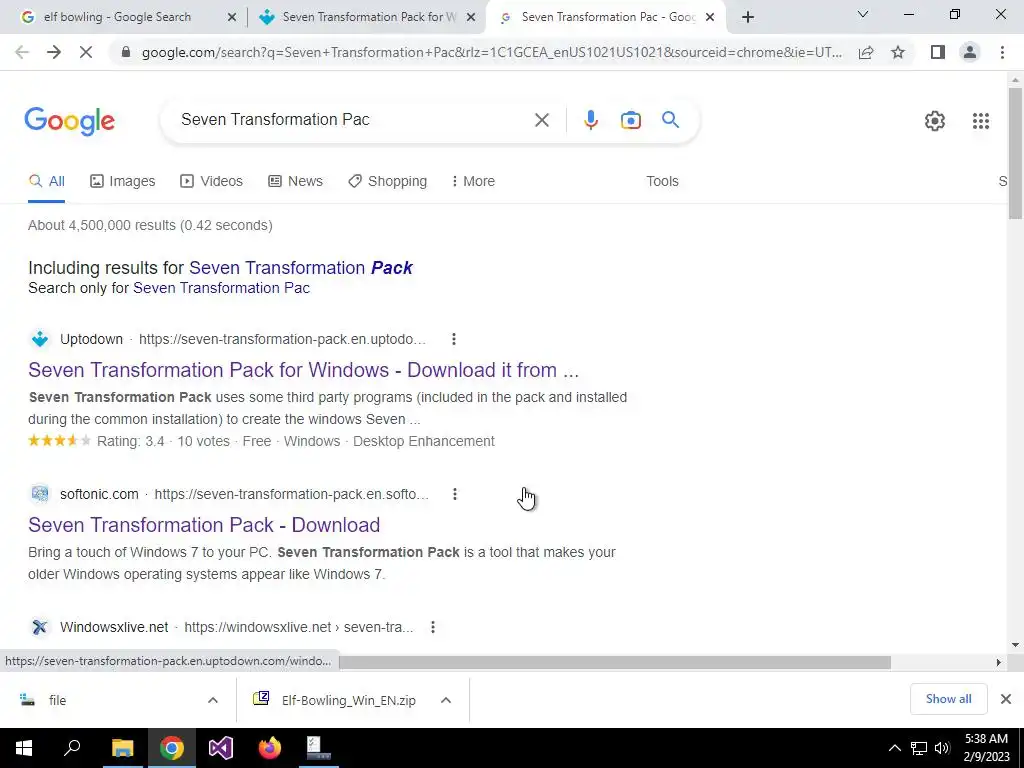
Task: Open the Chrome profile menu
Action: pos(970,52)
